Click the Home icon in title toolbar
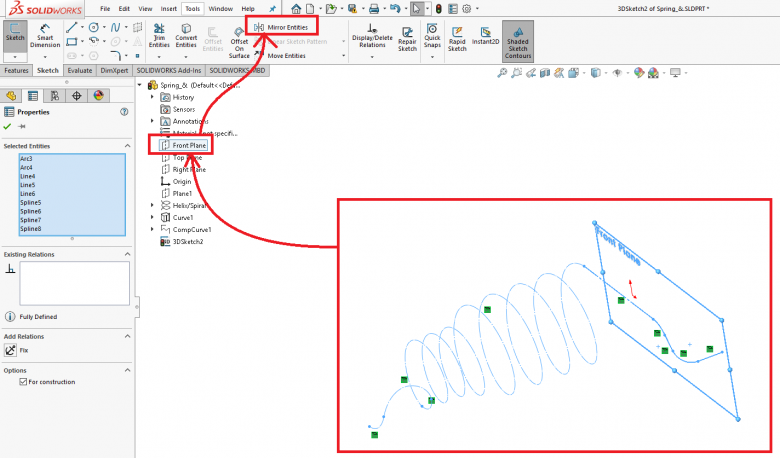The height and width of the screenshot is (458, 780). (296, 8)
